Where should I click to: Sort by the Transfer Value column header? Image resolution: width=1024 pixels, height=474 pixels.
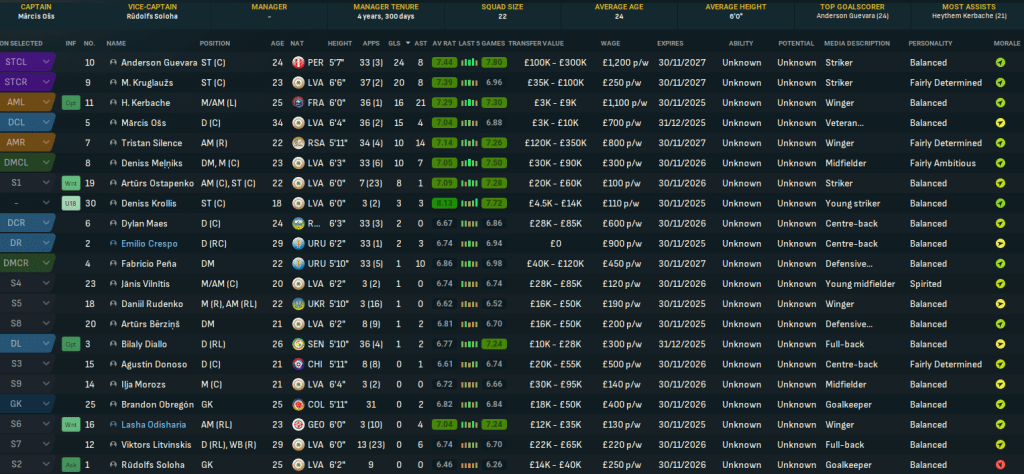(536, 44)
